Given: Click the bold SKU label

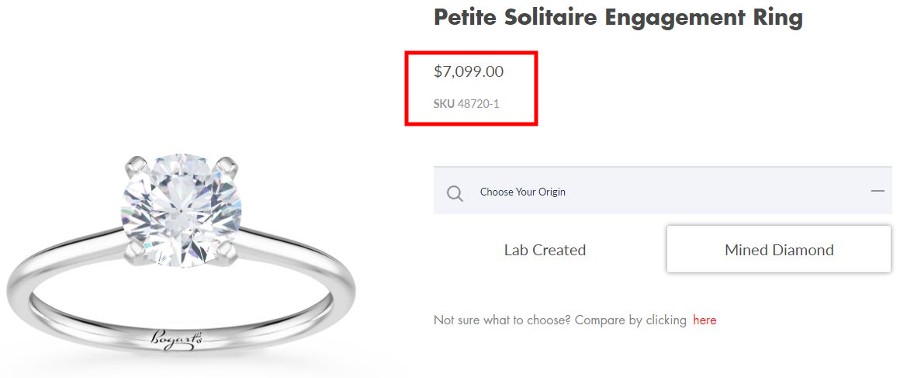Looking at the screenshot, I should pyautogui.click(x=444, y=104).
